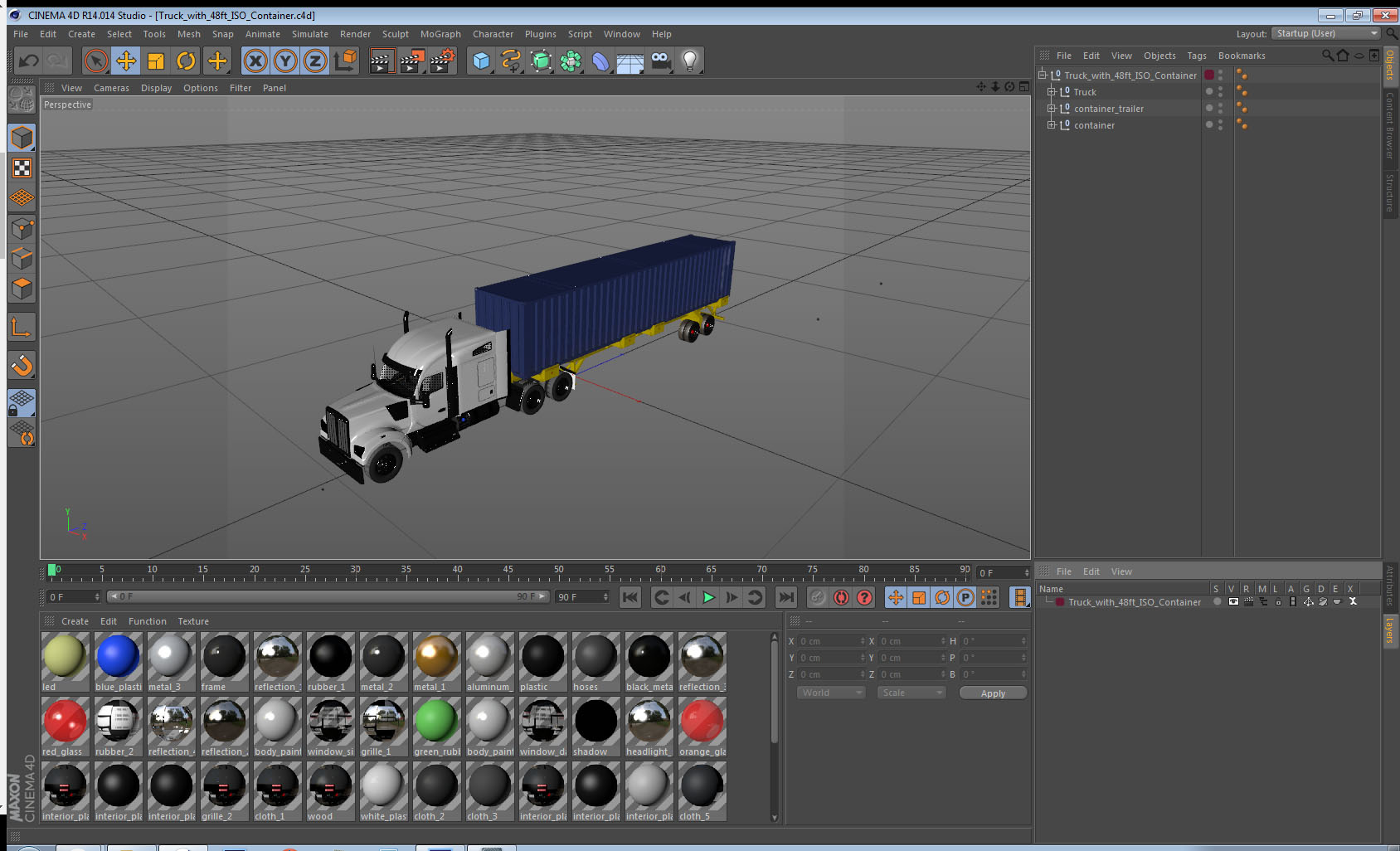Open the Sculpt menu
This screenshot has width=1400, height=851.
click(x=396, y=34)
